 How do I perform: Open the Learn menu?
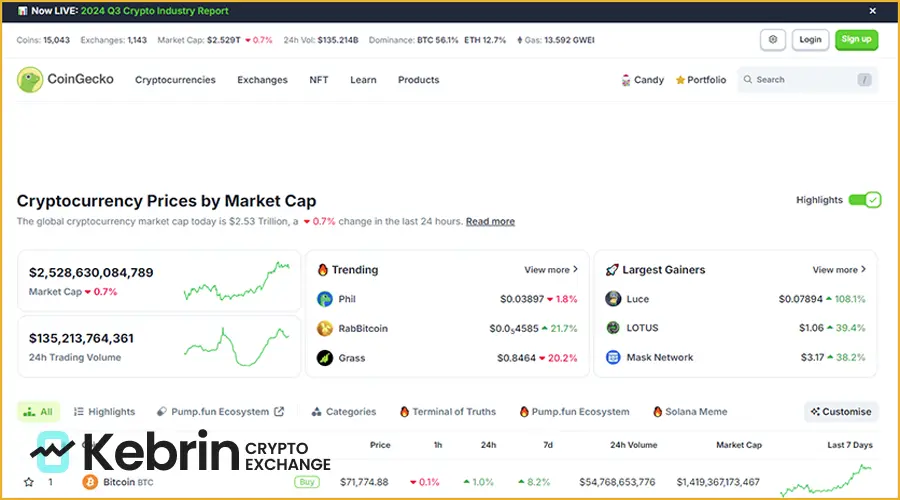[x=363, y=80]
